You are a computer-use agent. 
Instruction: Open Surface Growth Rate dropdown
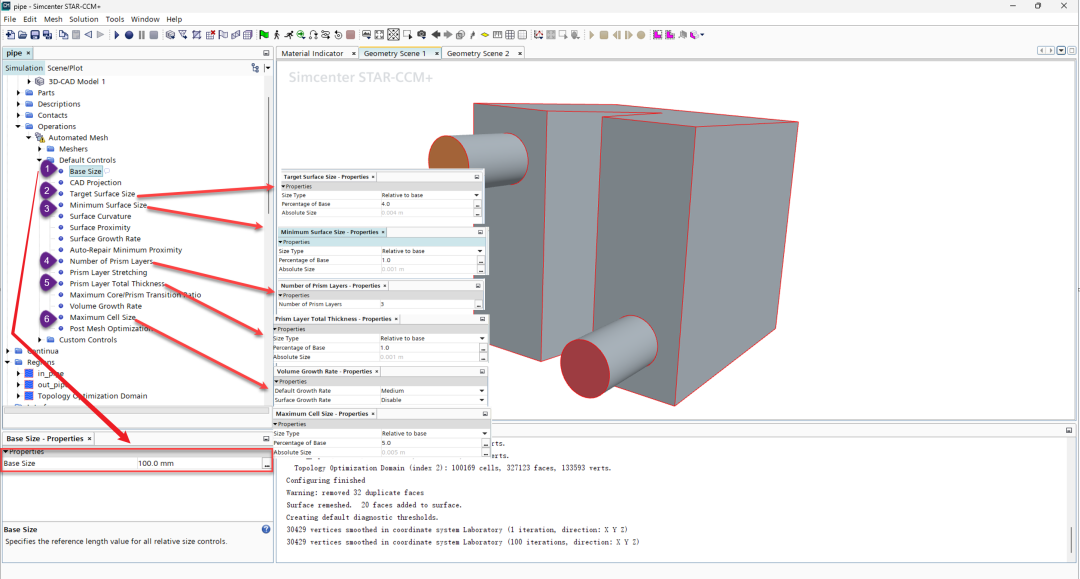[481, 400]
